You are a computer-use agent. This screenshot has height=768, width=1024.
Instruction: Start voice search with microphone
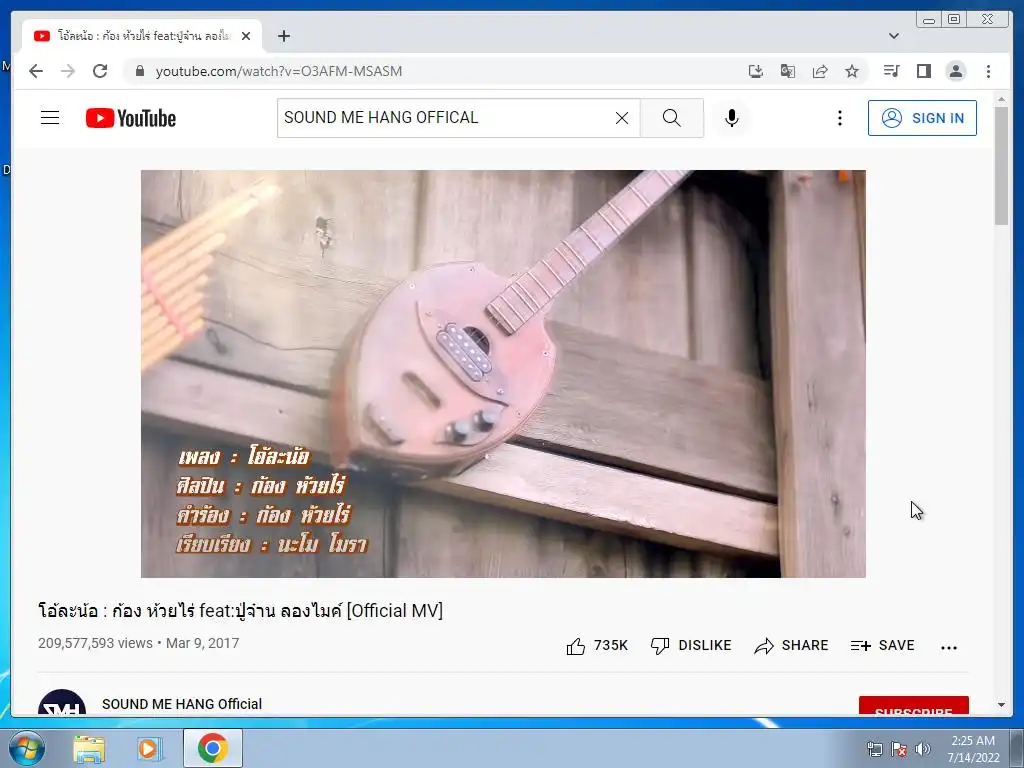(x=731, y=118)
